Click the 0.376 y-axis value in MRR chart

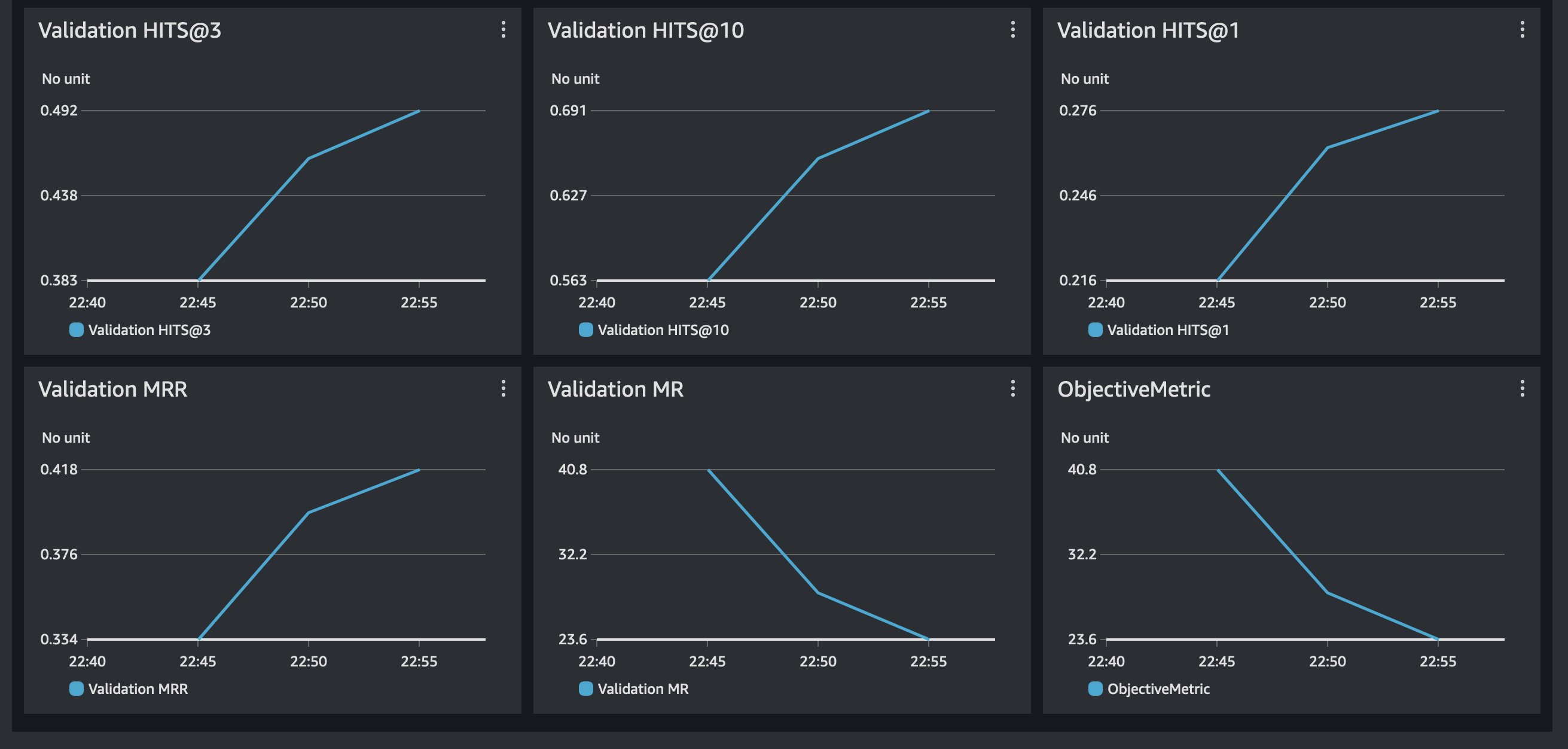click(59, 554)
